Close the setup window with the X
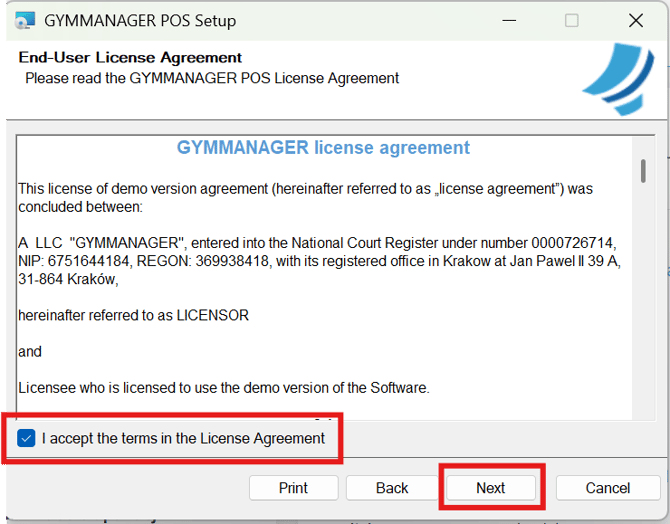 [635, 20]
